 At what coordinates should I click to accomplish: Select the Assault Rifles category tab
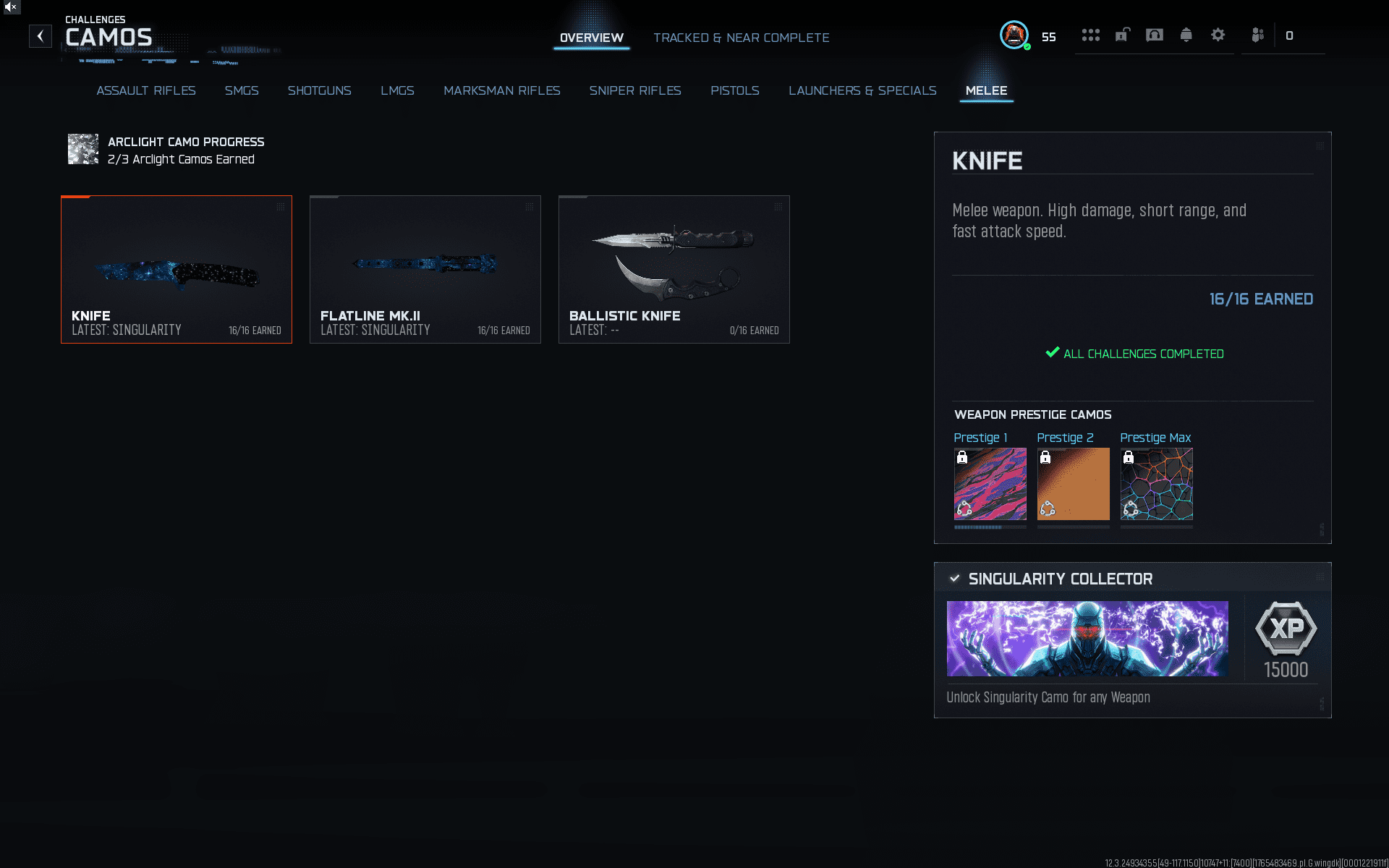coord(145,90)
